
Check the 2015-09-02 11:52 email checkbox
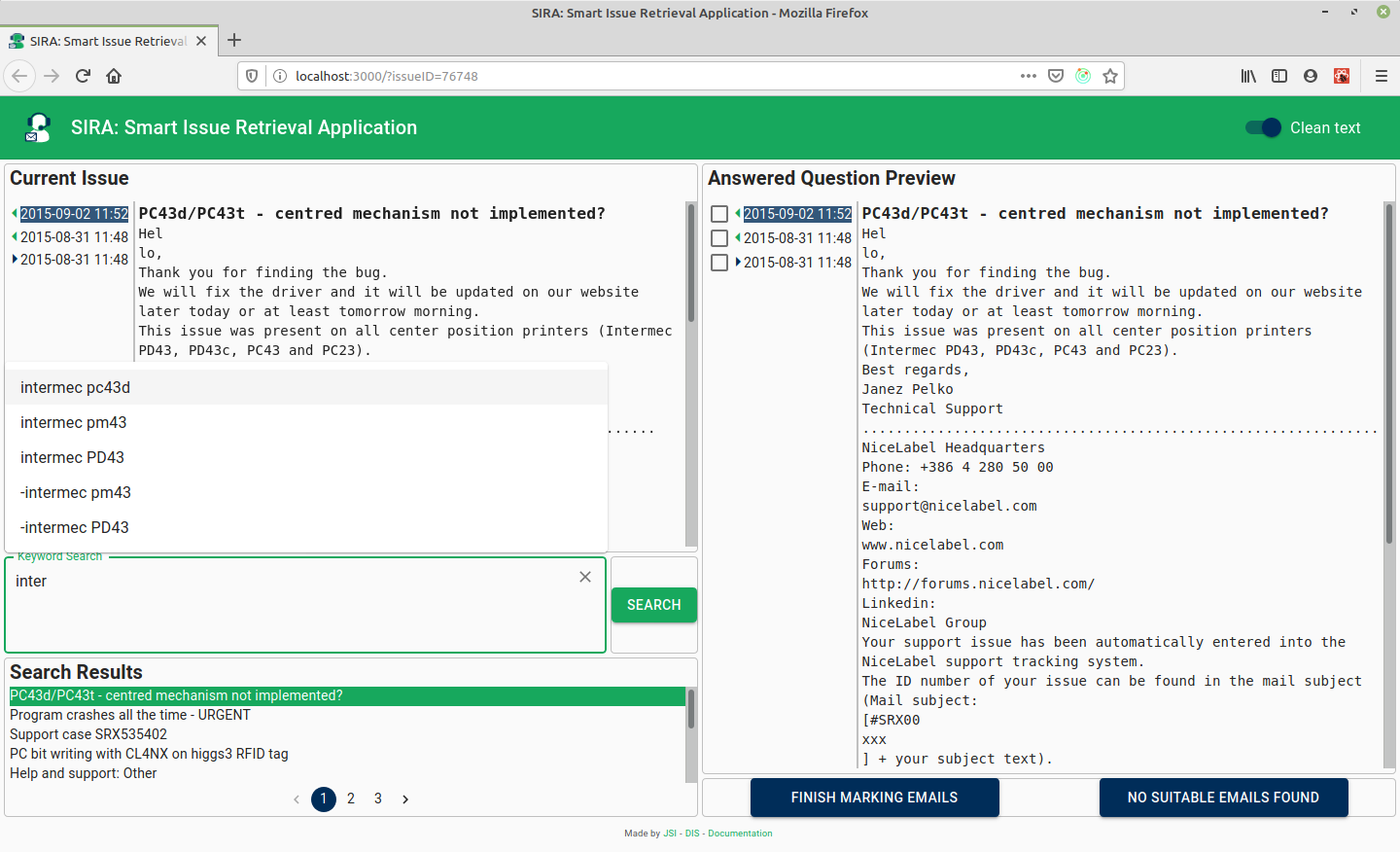click(x=719, y=214)
